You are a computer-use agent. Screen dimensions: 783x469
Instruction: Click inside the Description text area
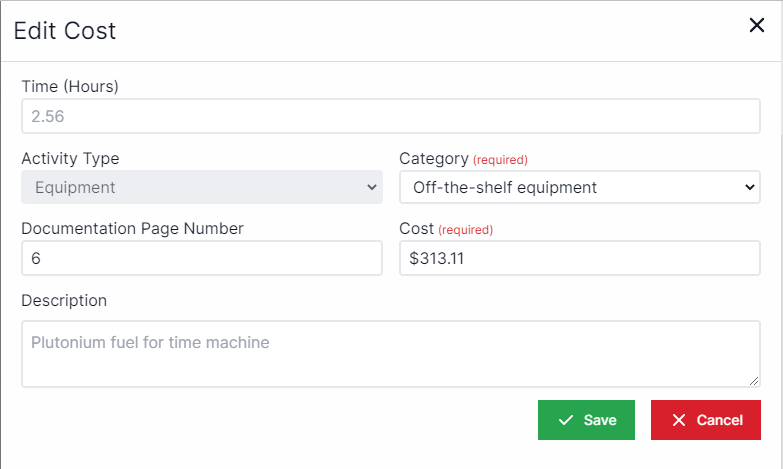coord(391,353)
